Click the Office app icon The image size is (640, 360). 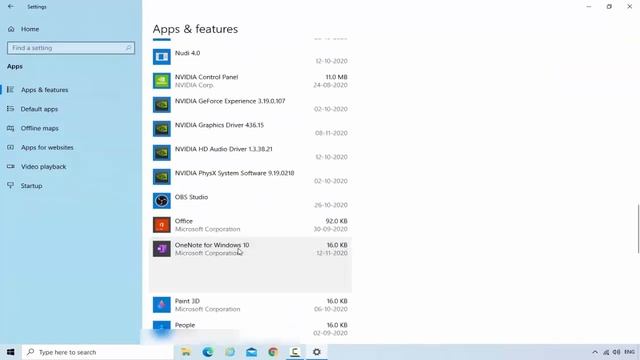pyautogui.click(x=162, y=225)
